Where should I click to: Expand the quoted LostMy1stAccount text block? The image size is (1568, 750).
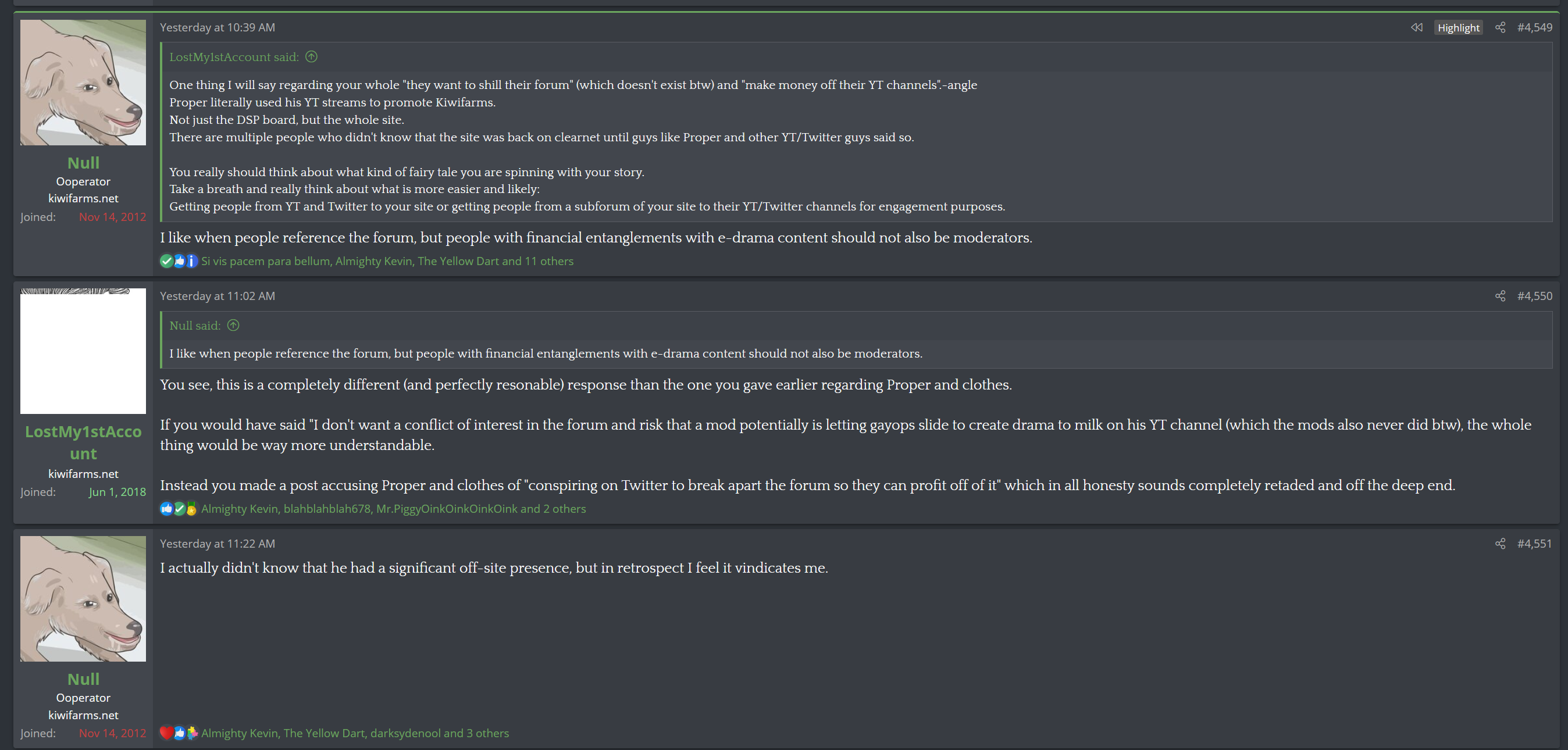click(x=852, y=146)
